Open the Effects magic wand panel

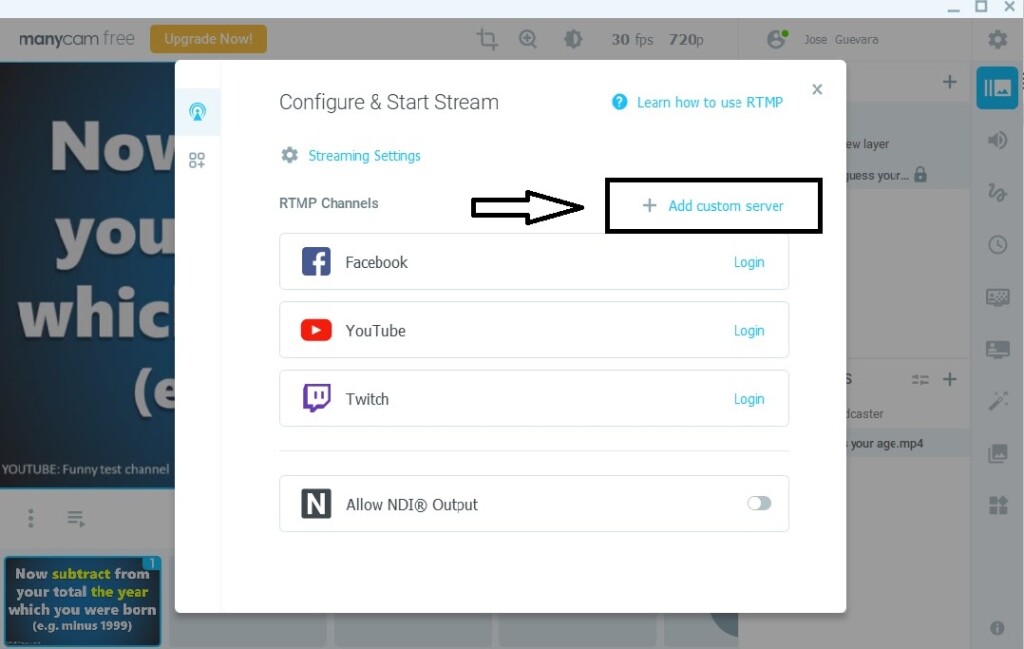pos(997,400)
